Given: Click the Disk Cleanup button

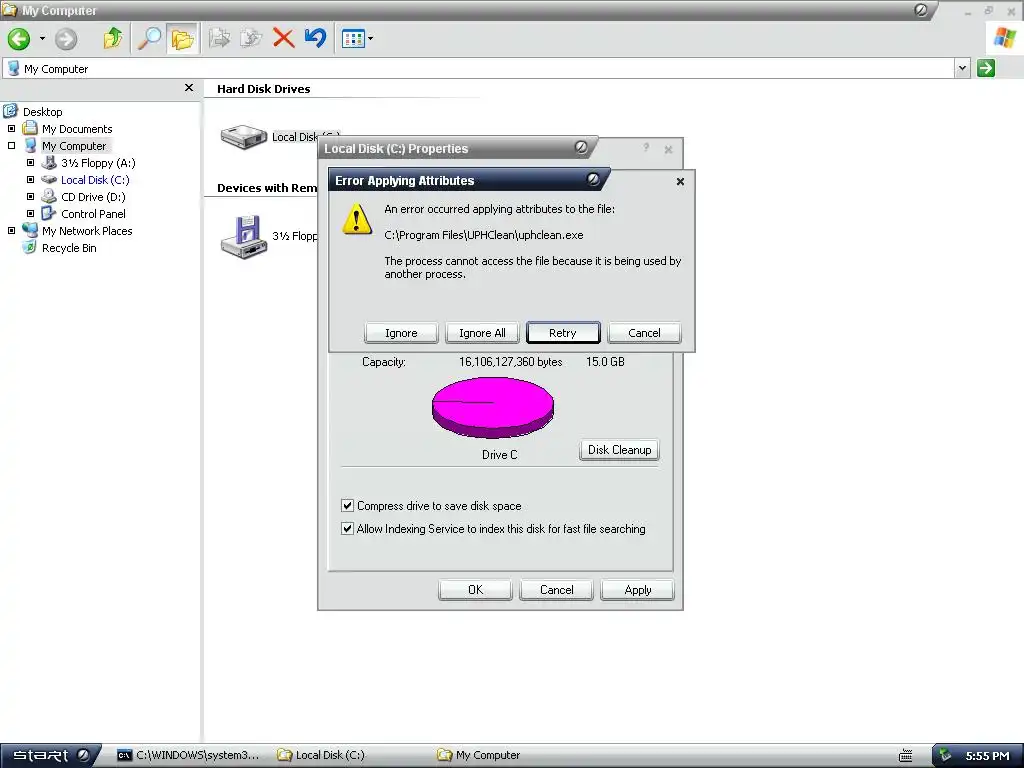Looking at the screenshot, I should [619, 450].
